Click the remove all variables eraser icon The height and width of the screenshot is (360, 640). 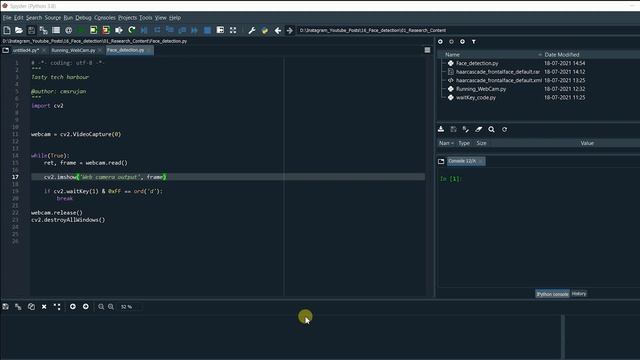point(478,129)
